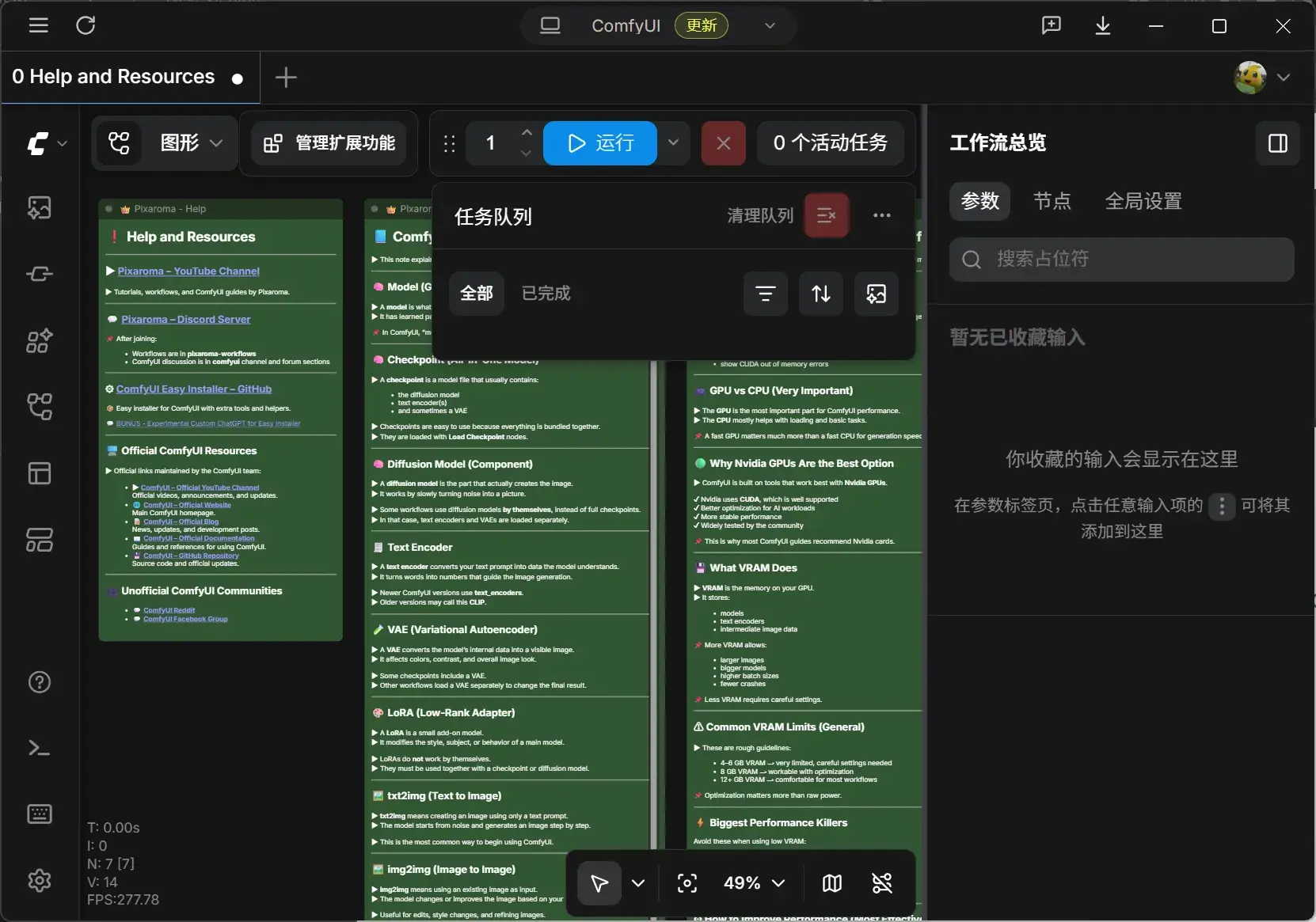Click the refresh icon in the title bar
1316x922 pixels.
pyautogui.click(x=86, y=25)
